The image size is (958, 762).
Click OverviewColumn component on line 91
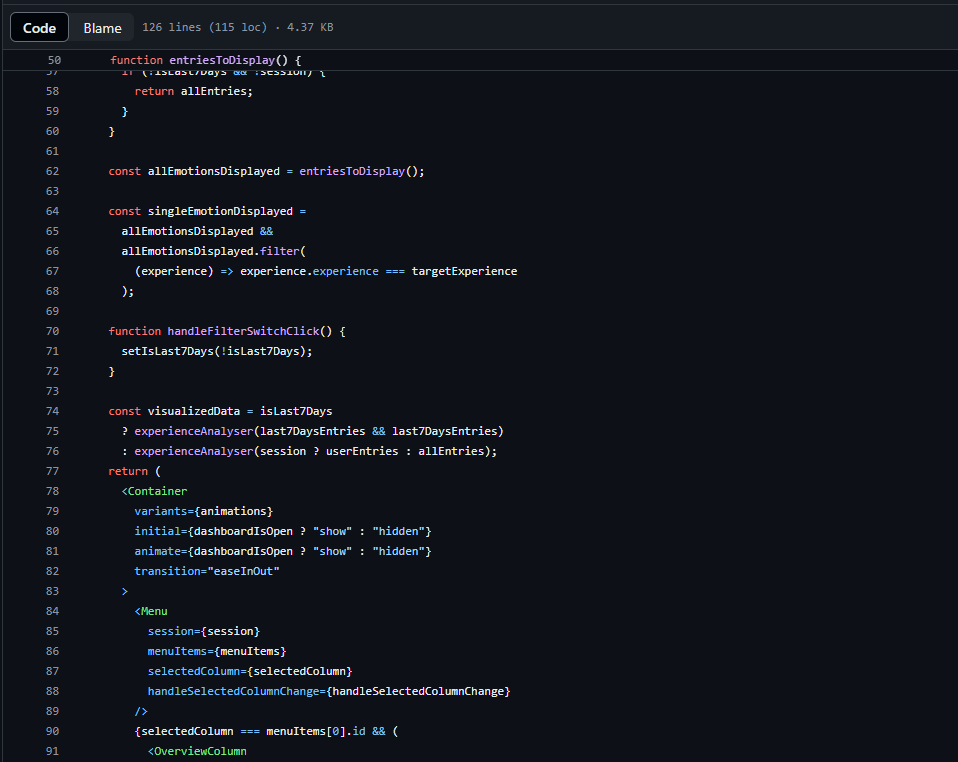pyautogui.click(x=199, y=751)
